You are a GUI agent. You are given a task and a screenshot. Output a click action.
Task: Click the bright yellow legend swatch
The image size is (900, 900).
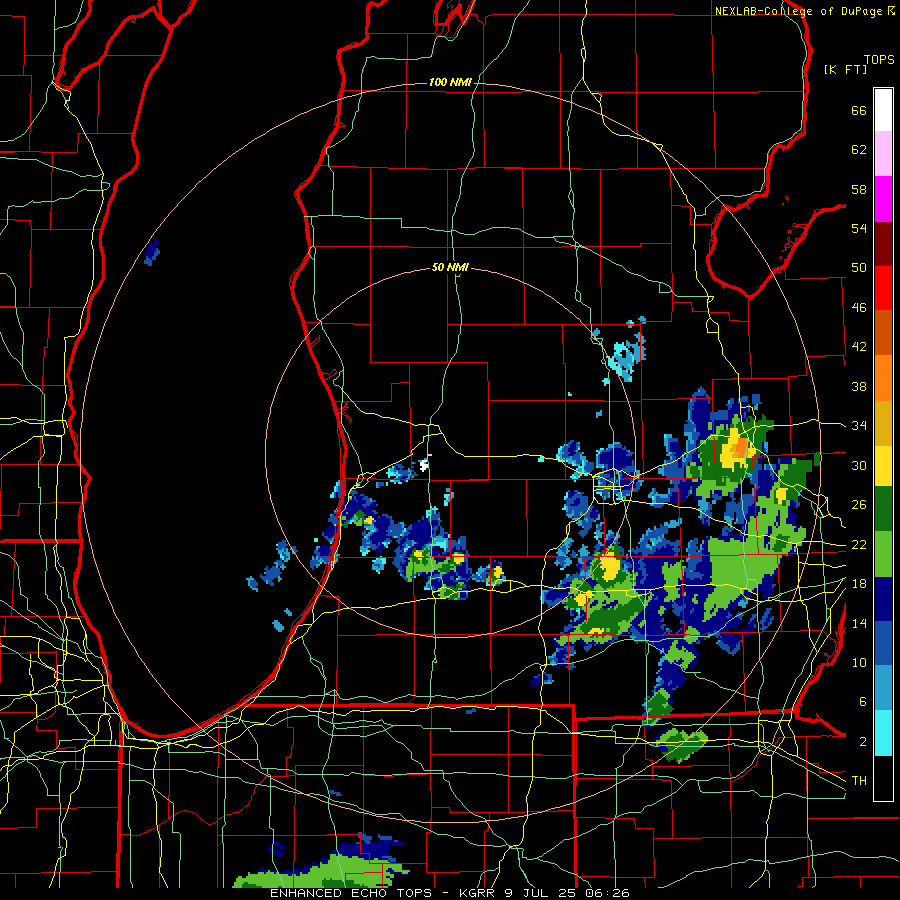pyautogui.click(x=883, y=466)
